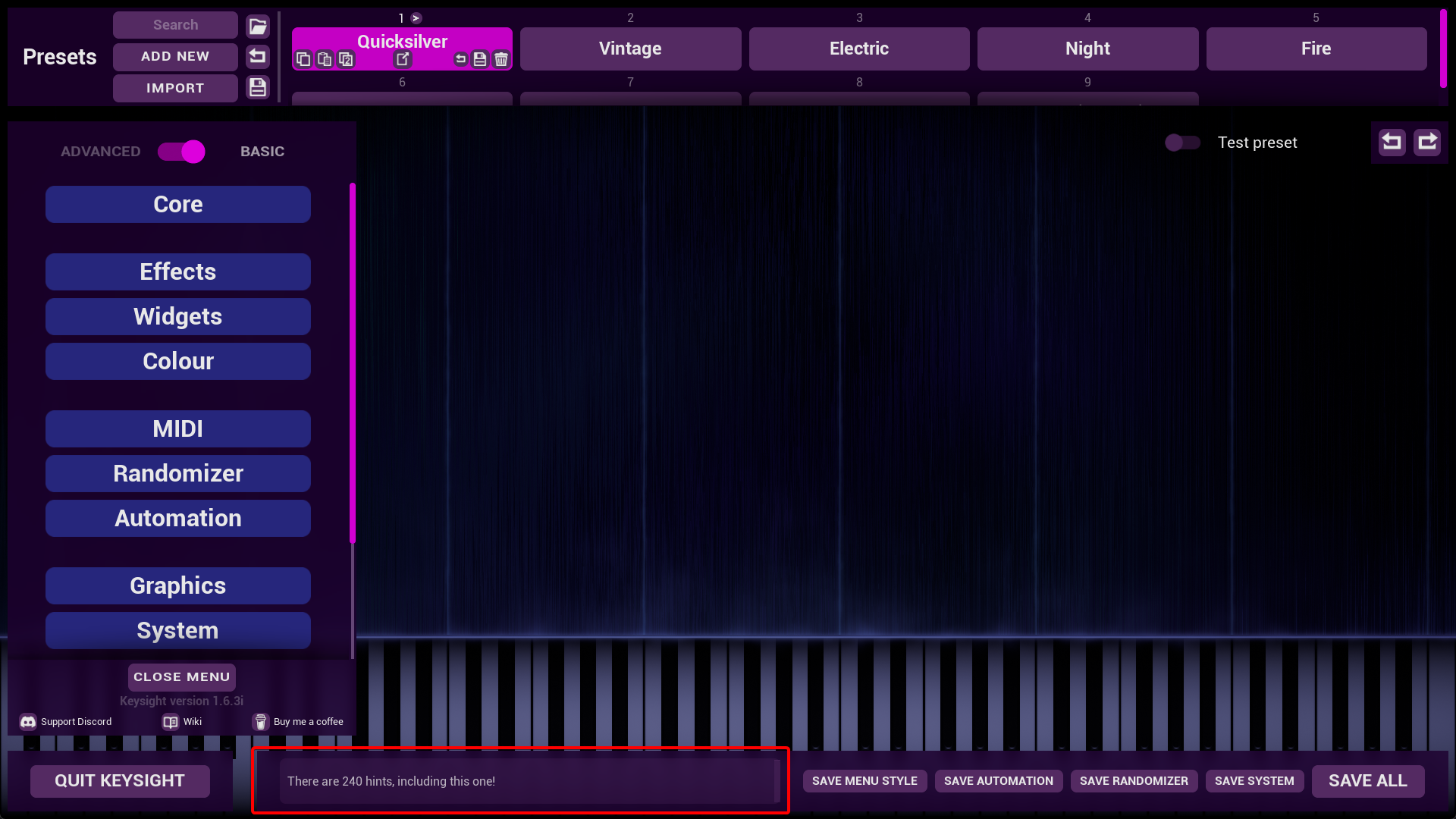
Task: Click the open folder icon beside Search
Action: click(258, 26)
